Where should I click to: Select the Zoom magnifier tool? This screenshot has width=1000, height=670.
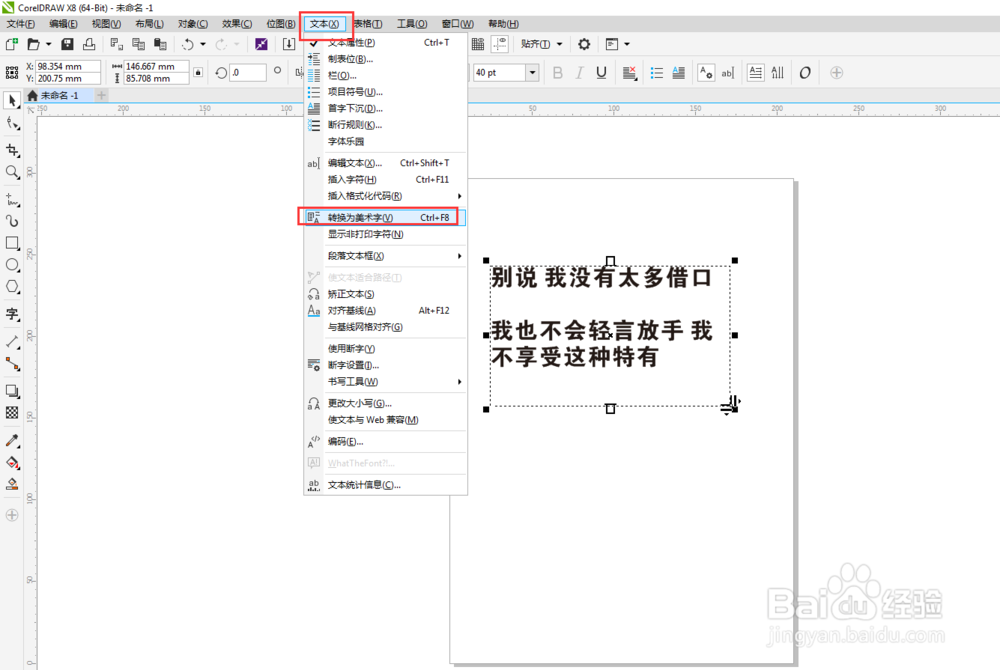12,172
